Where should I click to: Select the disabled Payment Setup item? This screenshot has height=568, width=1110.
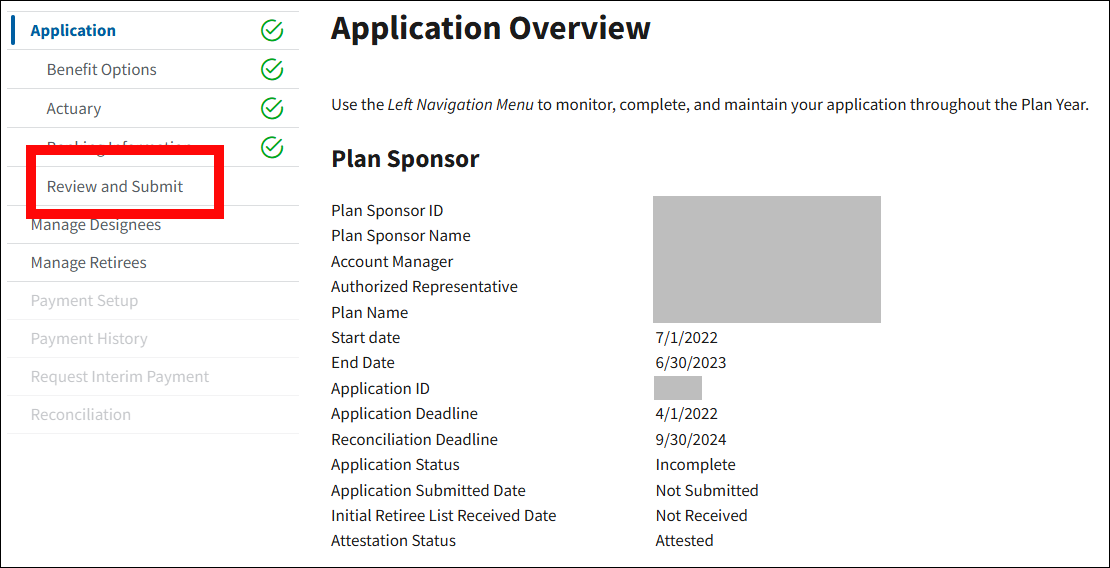coord(84,301)
